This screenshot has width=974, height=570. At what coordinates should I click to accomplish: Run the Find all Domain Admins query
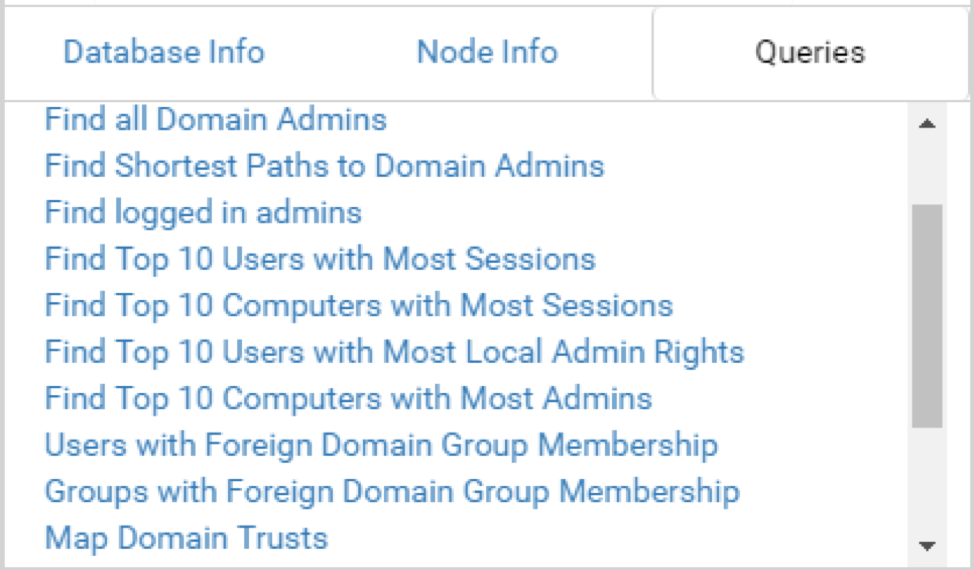[x=215, y=120]
